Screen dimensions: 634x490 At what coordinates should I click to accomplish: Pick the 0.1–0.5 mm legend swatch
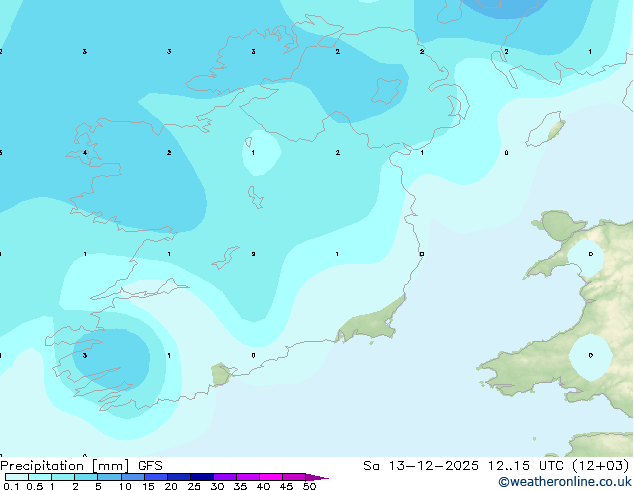point(17,477)
